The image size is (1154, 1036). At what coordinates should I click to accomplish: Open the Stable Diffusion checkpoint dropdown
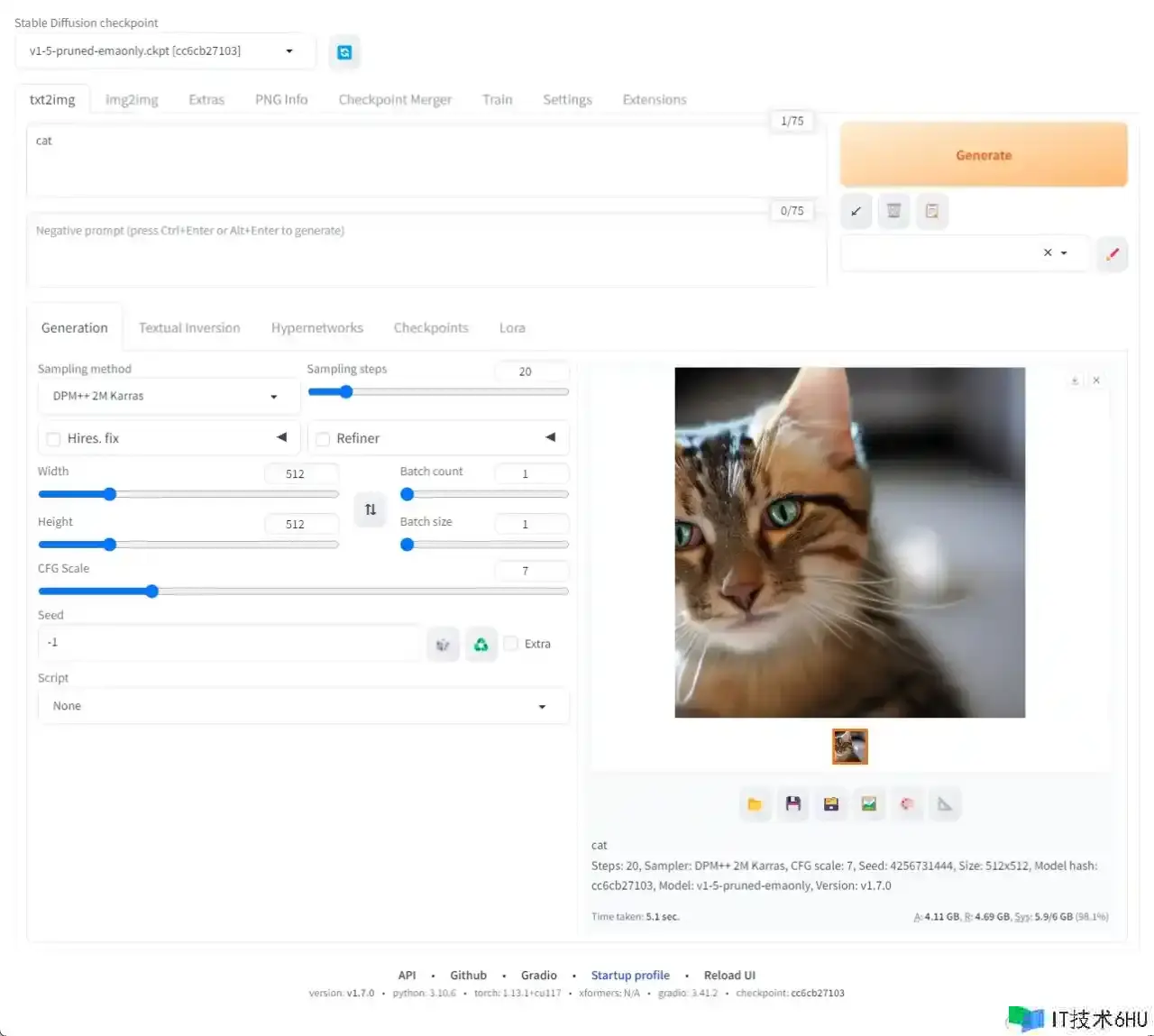(x=164, y=51)
